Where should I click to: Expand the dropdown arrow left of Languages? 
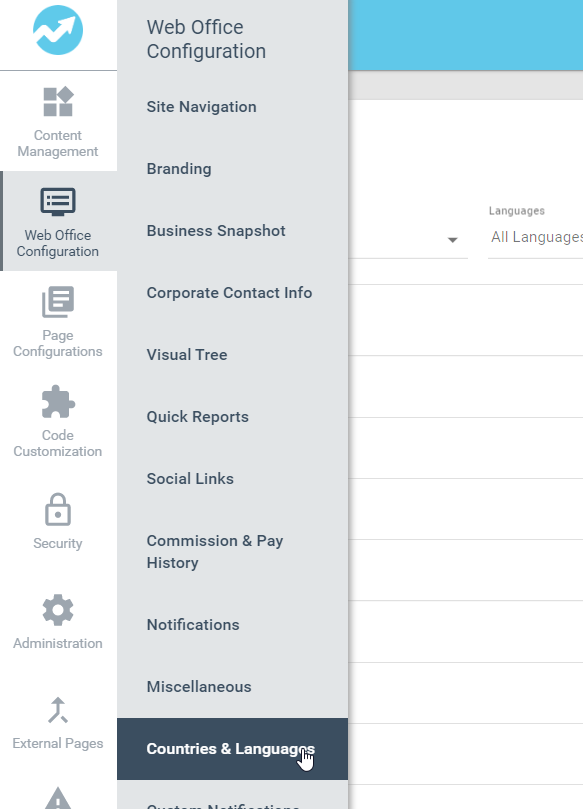pos(452,240)
